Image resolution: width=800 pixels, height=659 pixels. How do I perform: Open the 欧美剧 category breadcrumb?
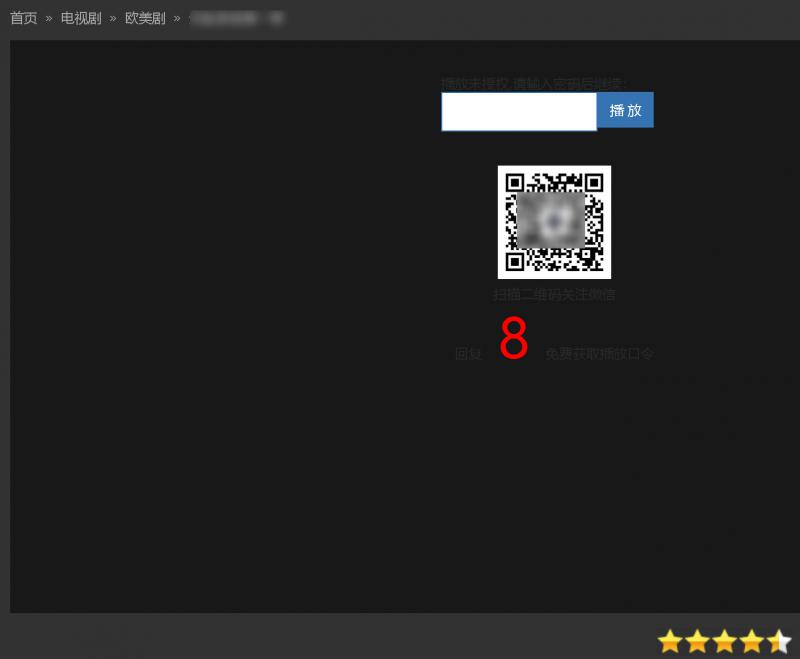pyautogui.click(x=145, y=18)
